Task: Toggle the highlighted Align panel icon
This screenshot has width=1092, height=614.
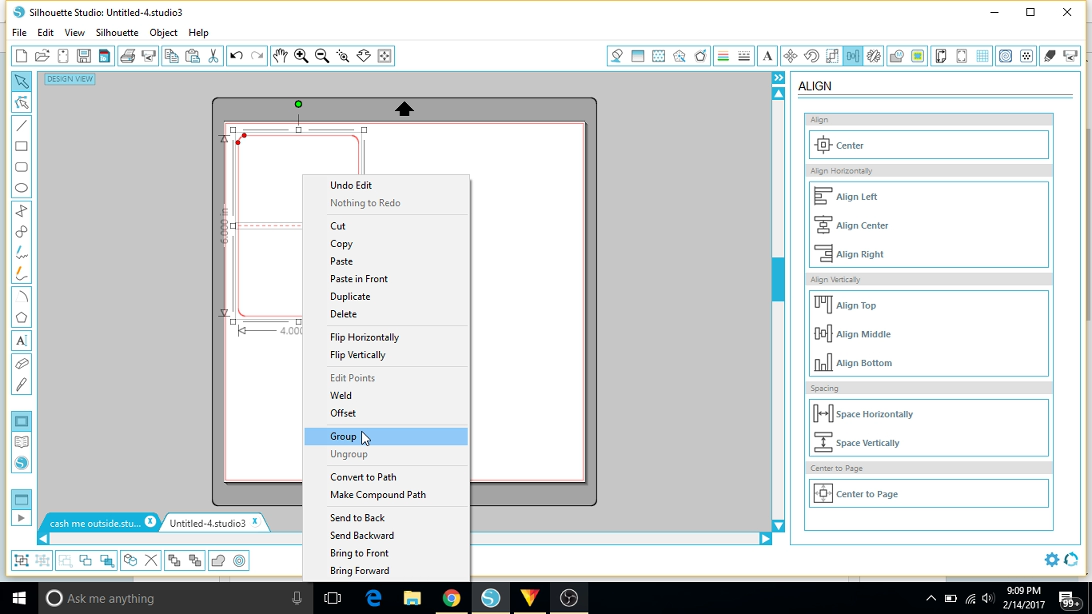Action: coord(853,56)
